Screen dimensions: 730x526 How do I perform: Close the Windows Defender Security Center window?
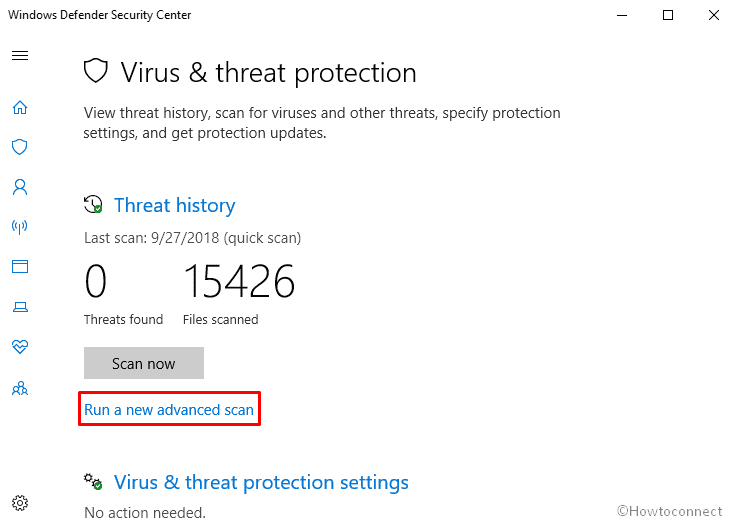[713, 15]
